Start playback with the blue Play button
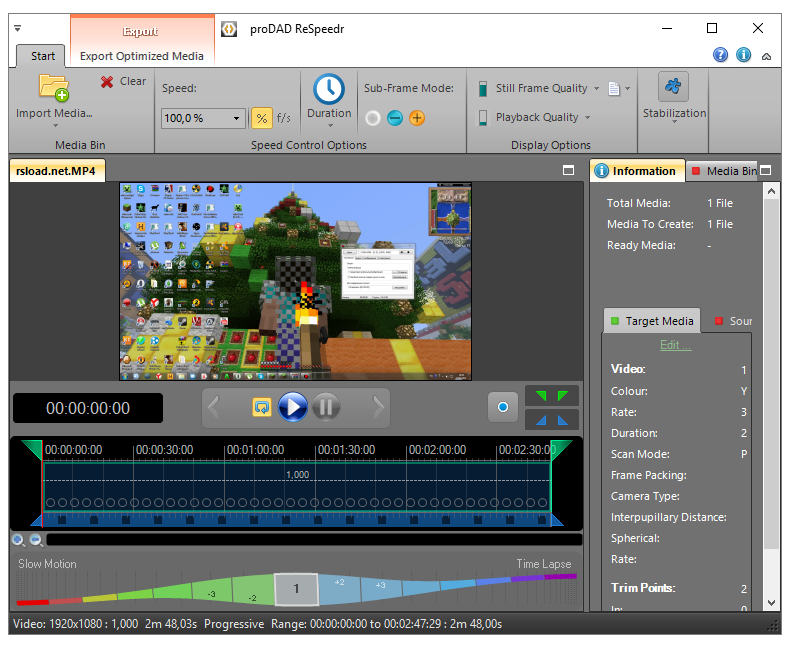 click(x=293, y=407)
